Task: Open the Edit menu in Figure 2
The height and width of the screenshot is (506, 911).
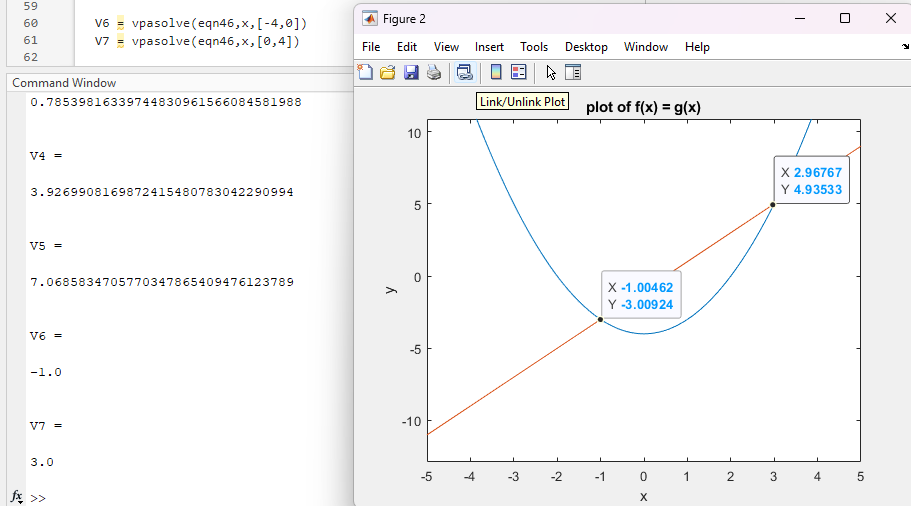Action: 407,47
